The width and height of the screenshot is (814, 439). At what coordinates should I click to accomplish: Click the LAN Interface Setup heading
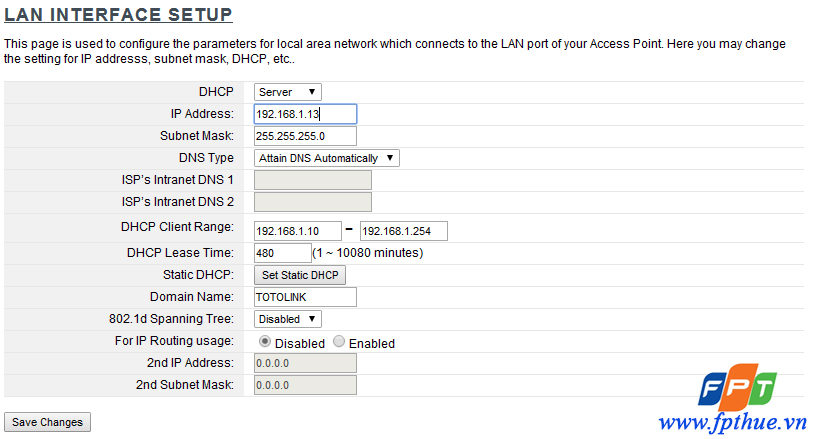click(119, 15)
